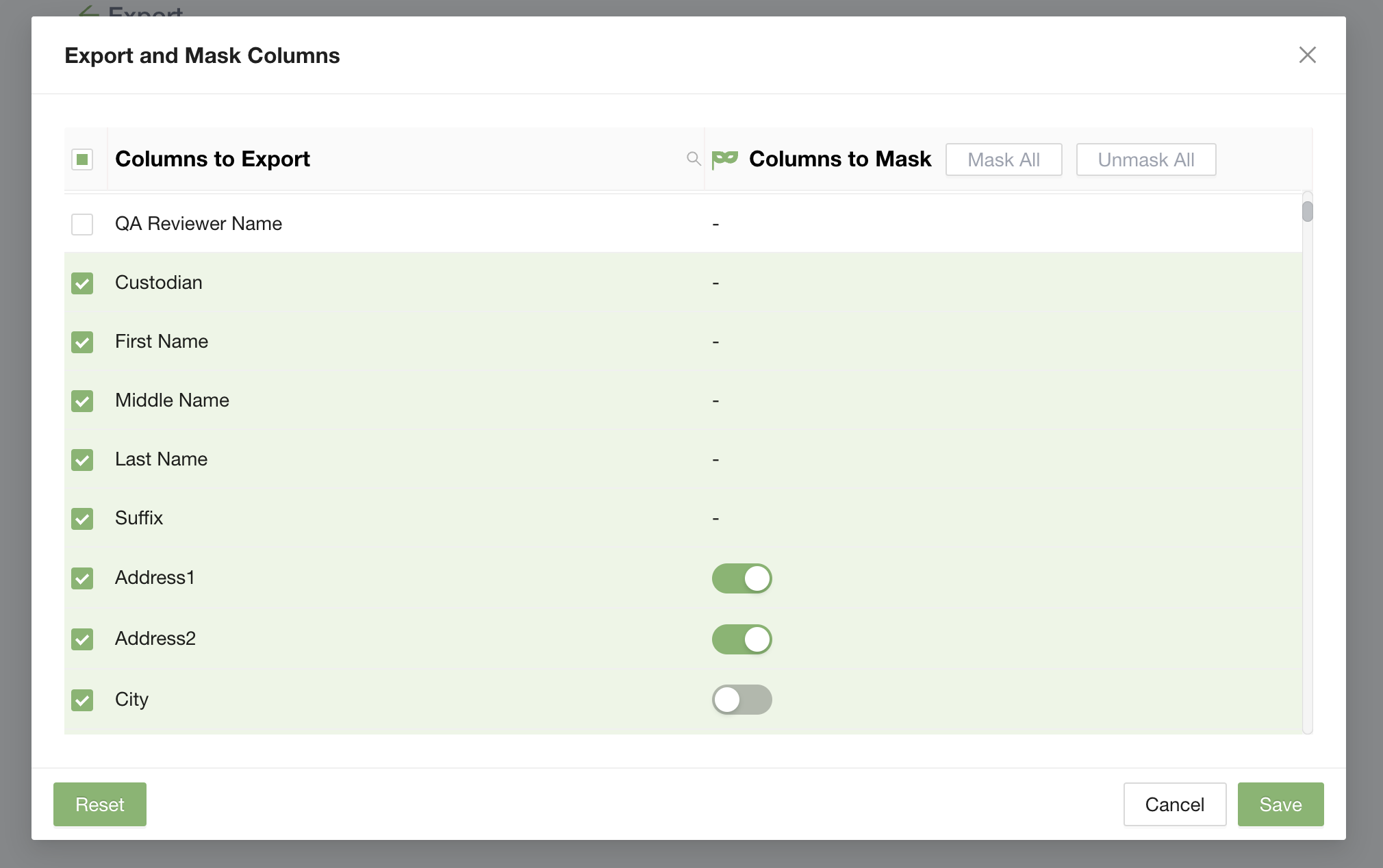
Task: Click the mask icon beside Columns to Mask
Action: point(724,159)
